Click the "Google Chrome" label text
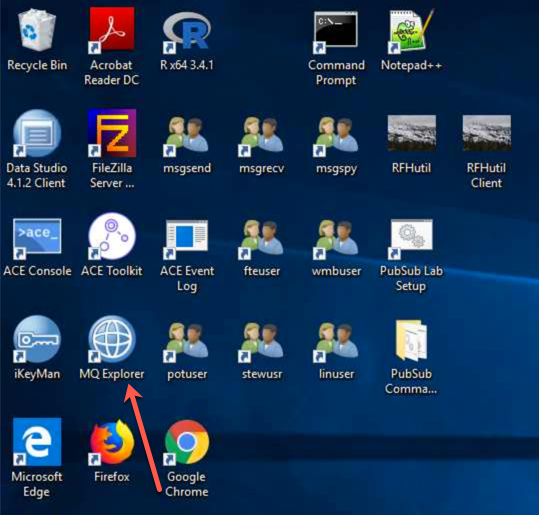The image size is (539, 515). click(187, 484)
